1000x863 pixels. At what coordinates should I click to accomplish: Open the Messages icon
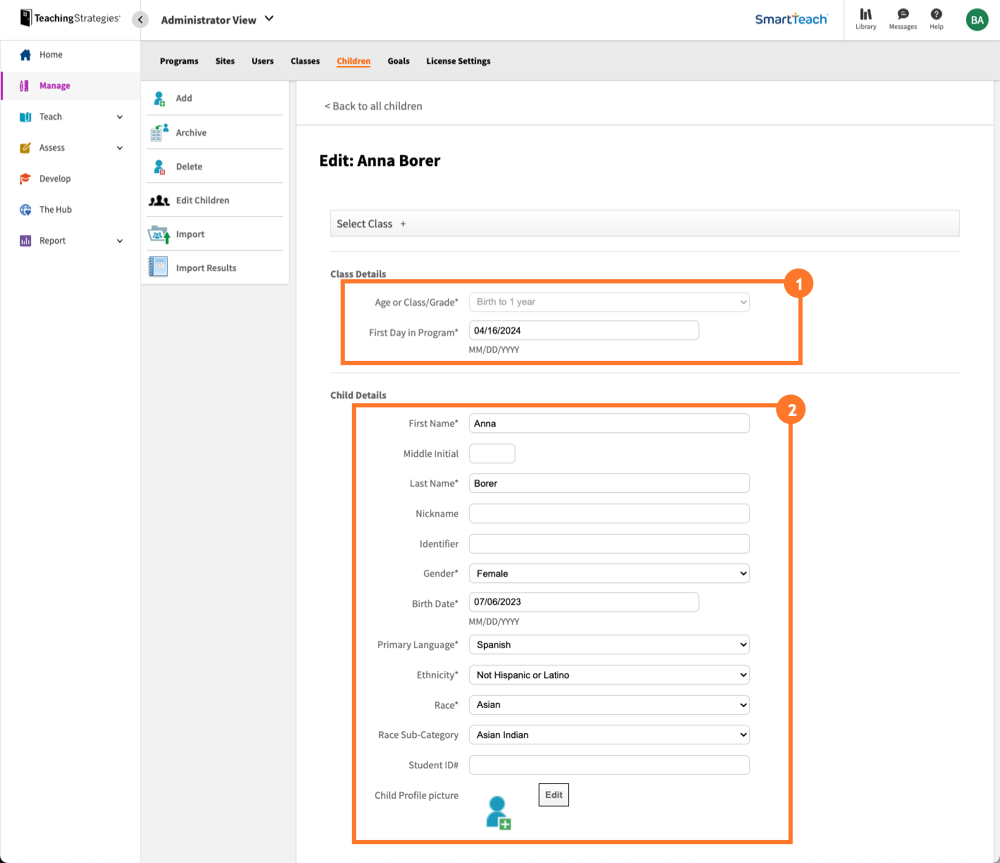point(902,18)
